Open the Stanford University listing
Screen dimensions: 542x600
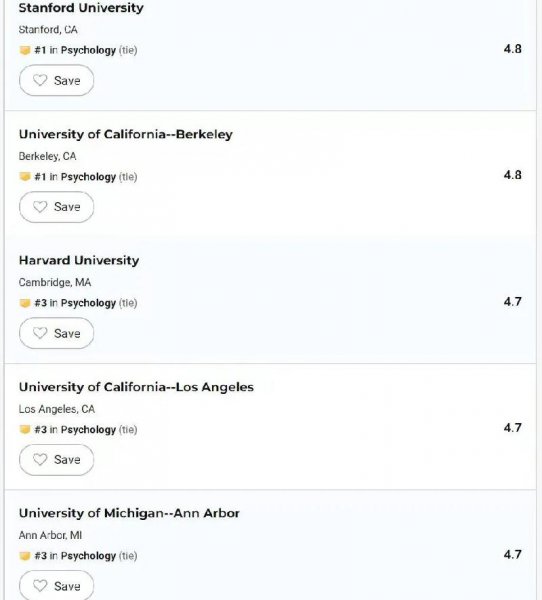81,8
